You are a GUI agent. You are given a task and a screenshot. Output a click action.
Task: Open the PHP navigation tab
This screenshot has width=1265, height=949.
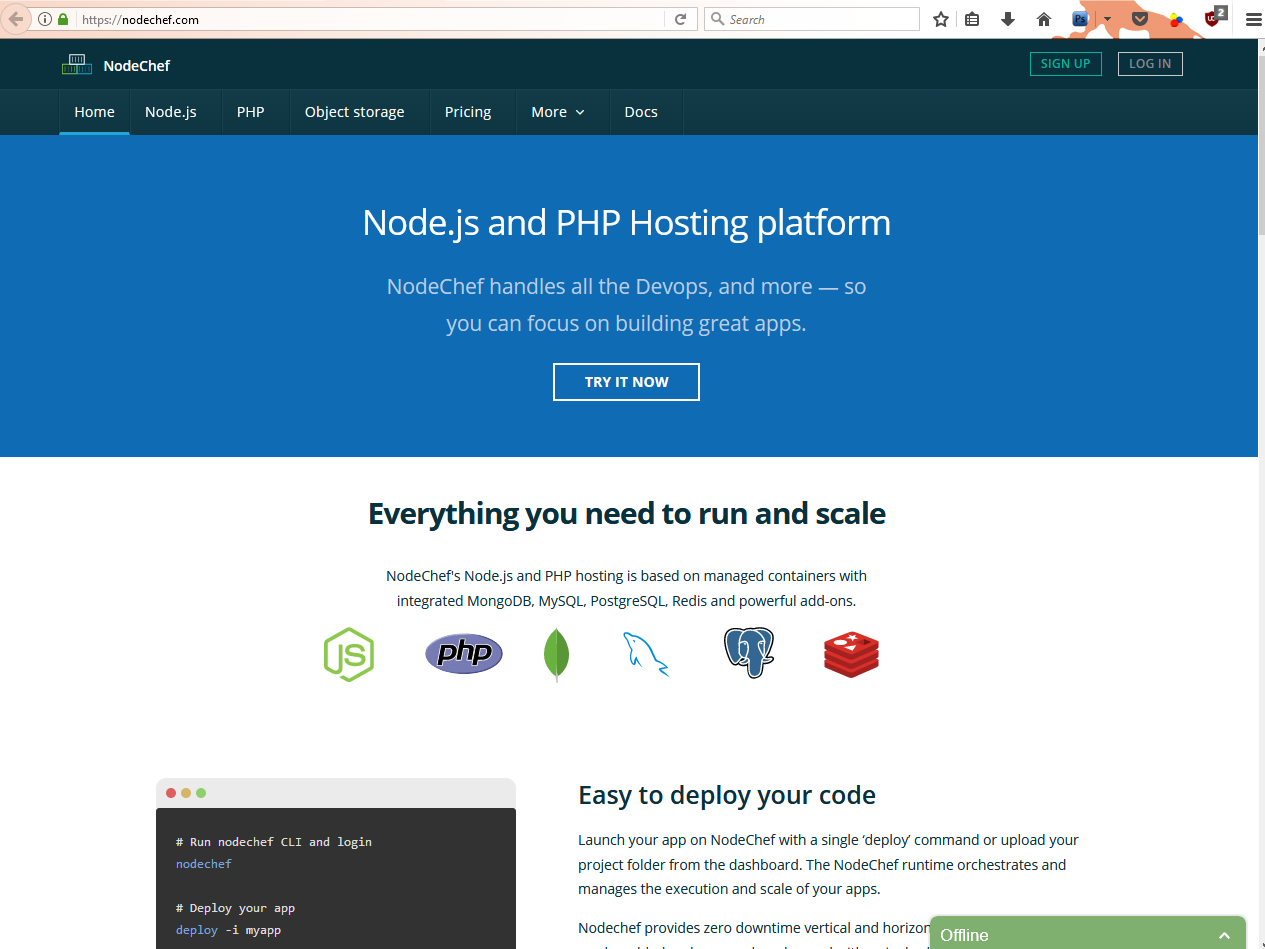click(251, 112)
